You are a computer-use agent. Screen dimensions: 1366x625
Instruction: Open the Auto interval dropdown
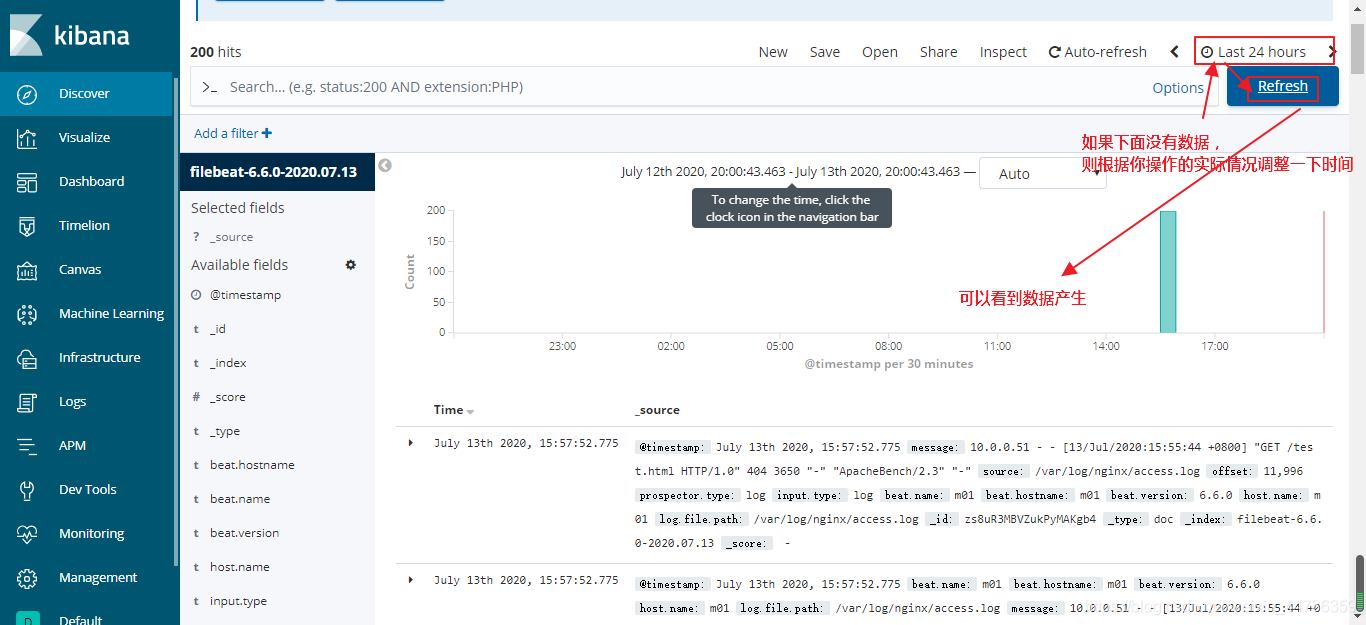(x=1043, y=174)
